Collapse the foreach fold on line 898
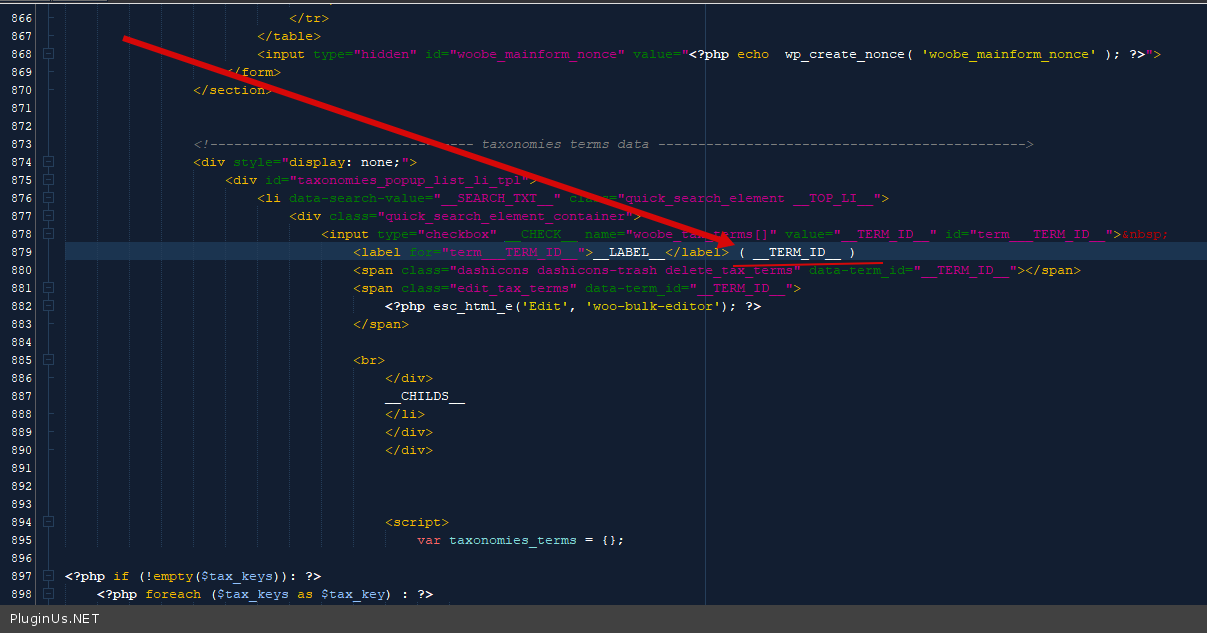1207x633 pixels. coord(49,594)
